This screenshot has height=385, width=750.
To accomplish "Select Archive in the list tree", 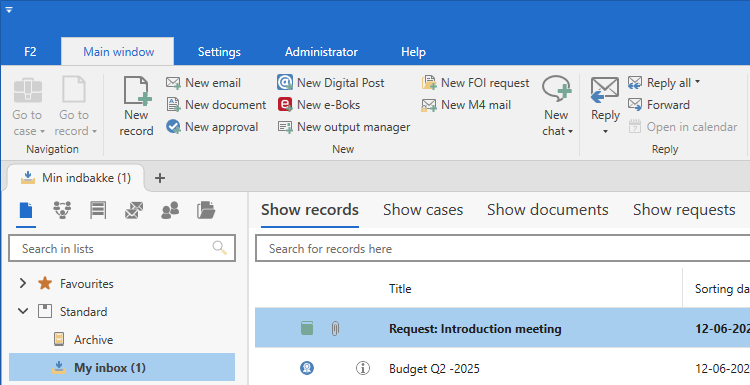I will coord(93,340).
